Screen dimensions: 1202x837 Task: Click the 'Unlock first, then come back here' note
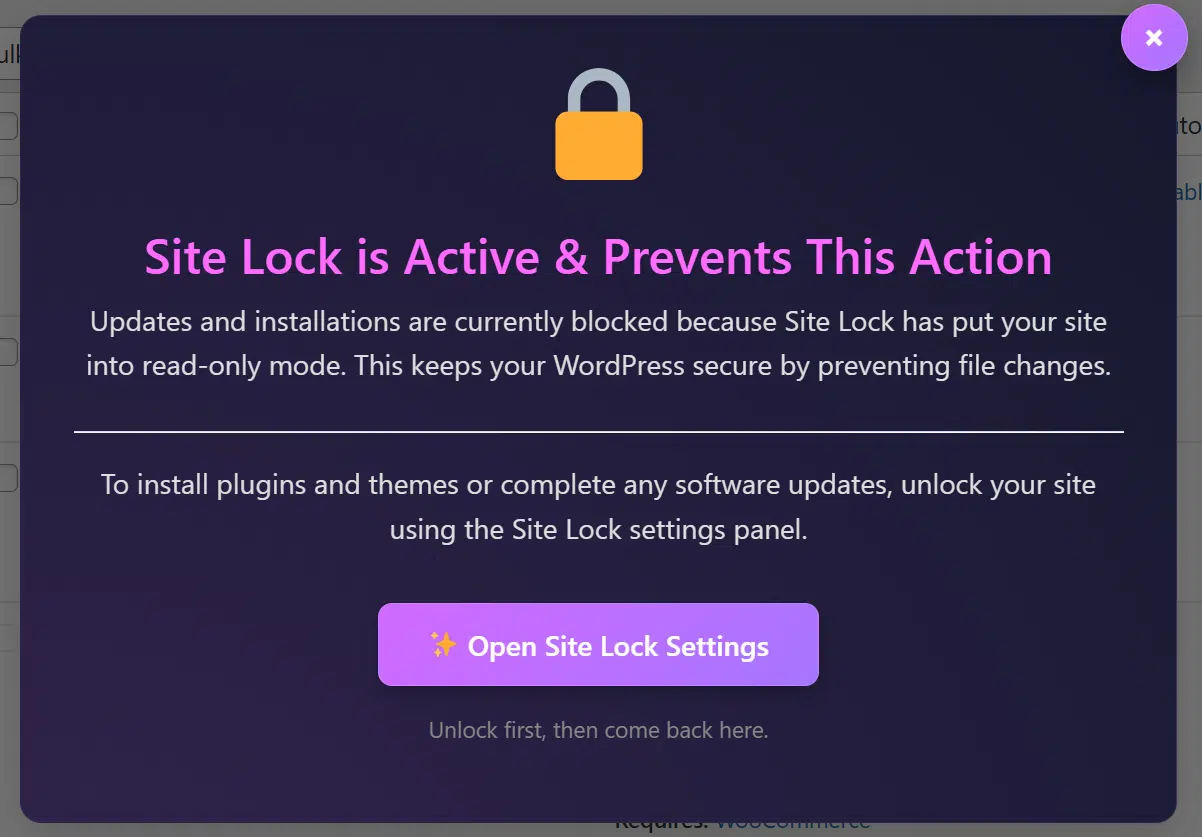(598, 730)
